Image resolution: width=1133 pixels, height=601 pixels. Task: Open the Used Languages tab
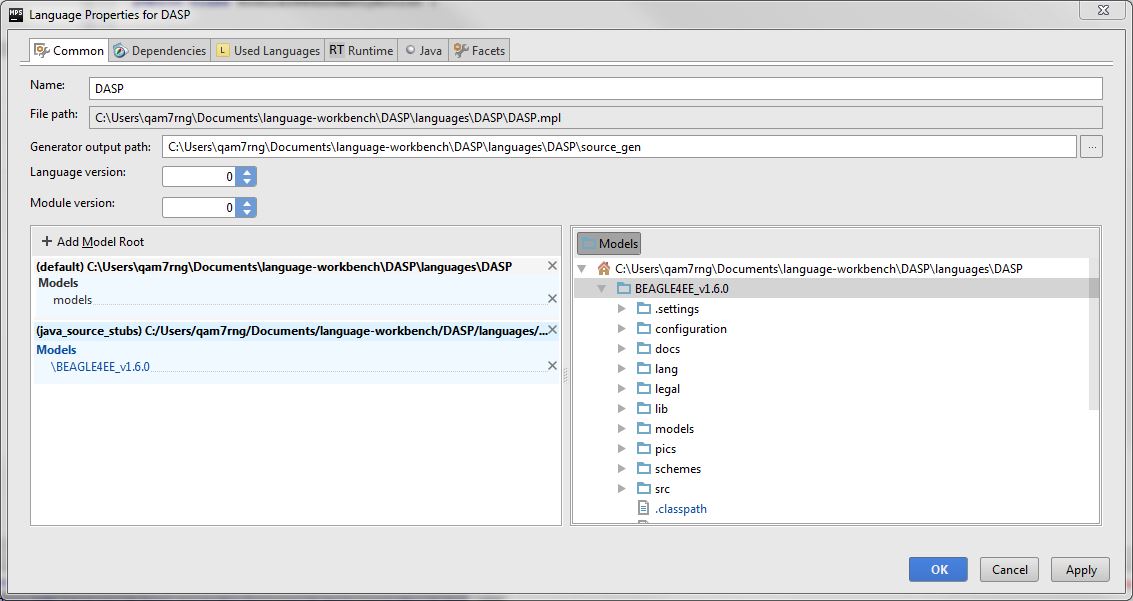click(x=267, y=50)
